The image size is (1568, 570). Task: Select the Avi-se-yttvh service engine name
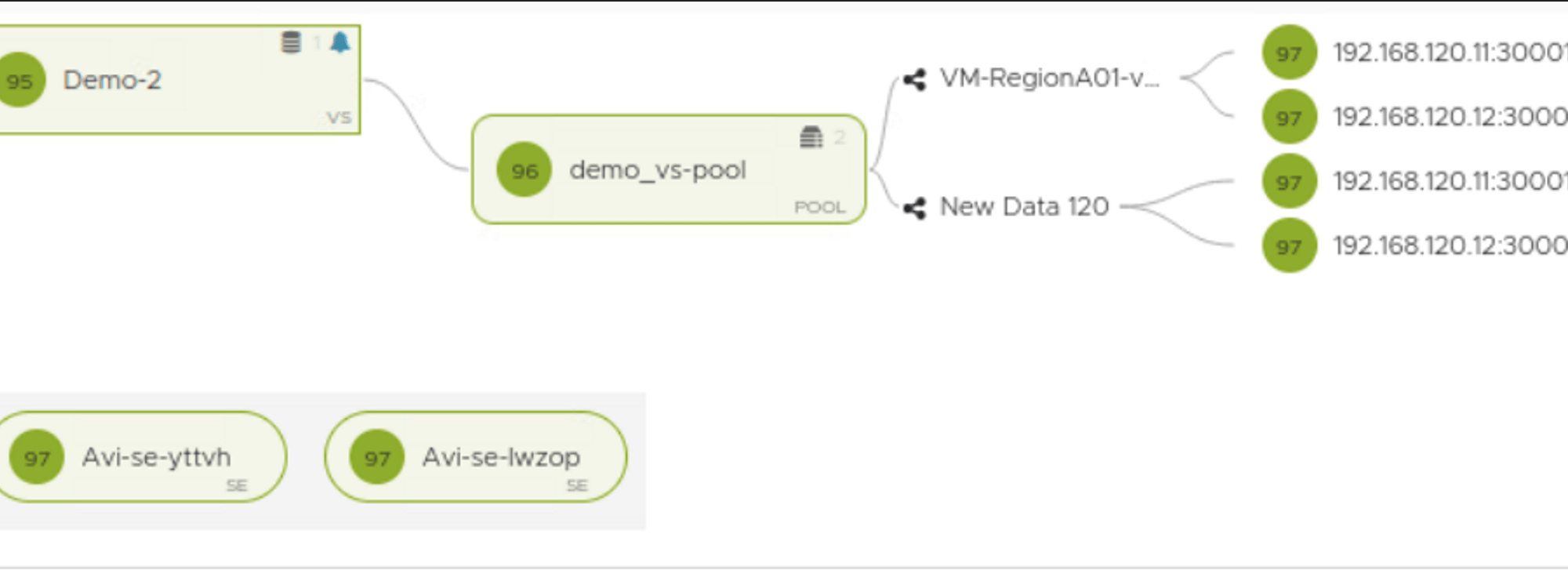click(156, 457)
